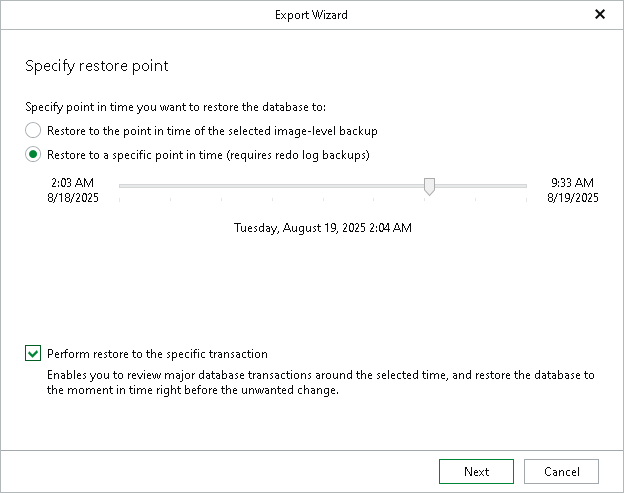
Task: Click the transaction restore description text
Action: pos(321,382)
